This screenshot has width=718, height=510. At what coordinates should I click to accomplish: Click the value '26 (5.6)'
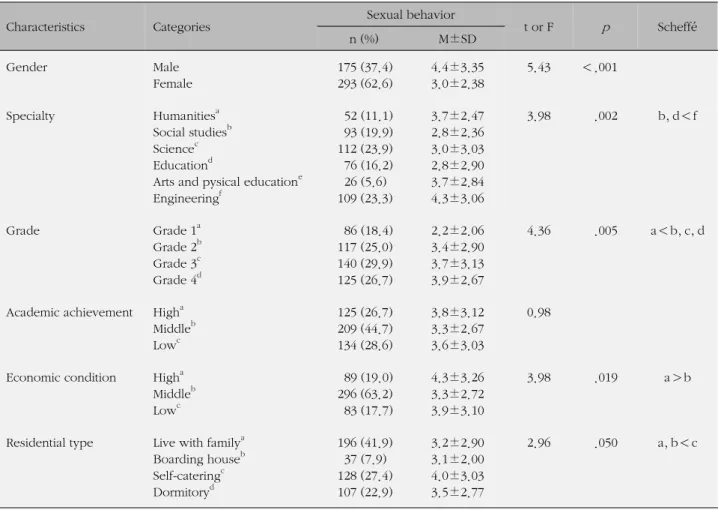coord(365,182)
